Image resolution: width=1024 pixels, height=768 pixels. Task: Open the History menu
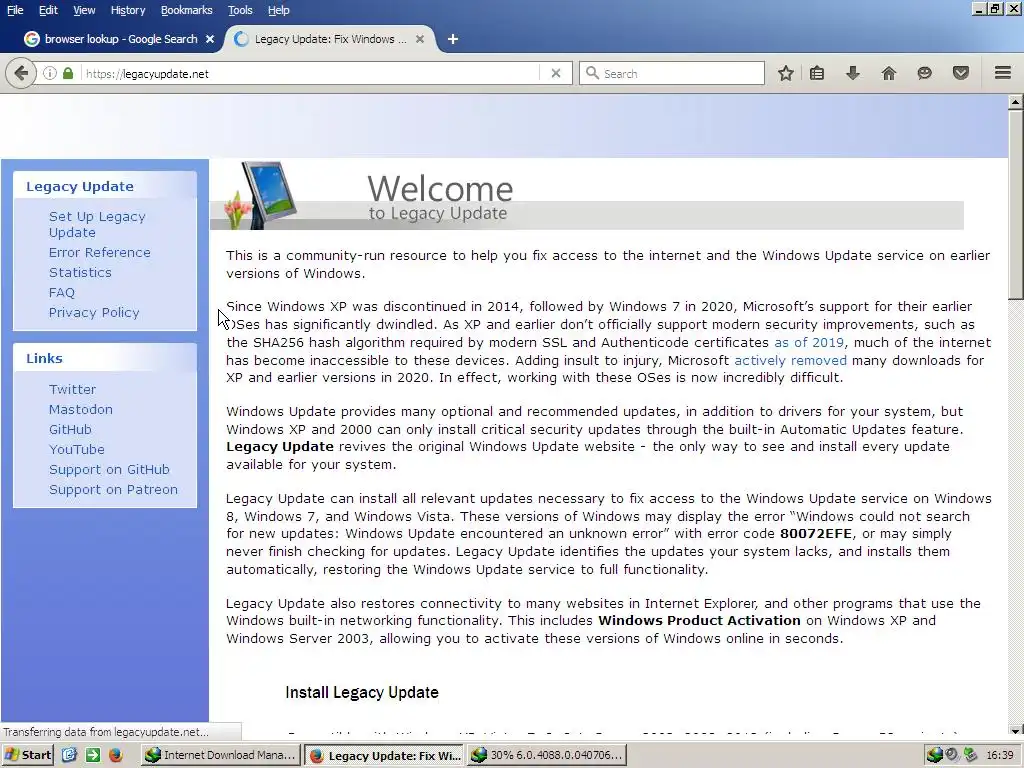click(x=127, y=10)
